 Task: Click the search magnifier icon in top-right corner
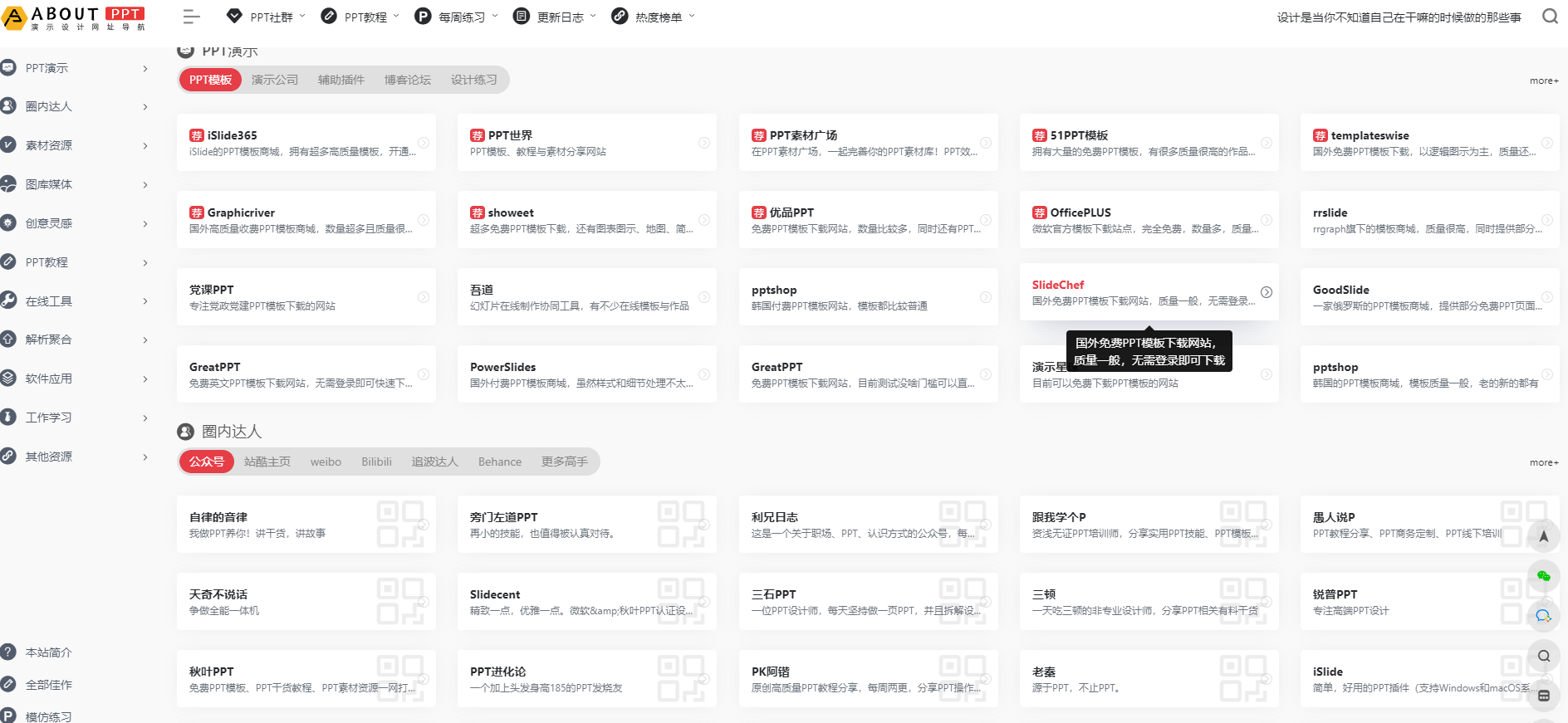1550,17
